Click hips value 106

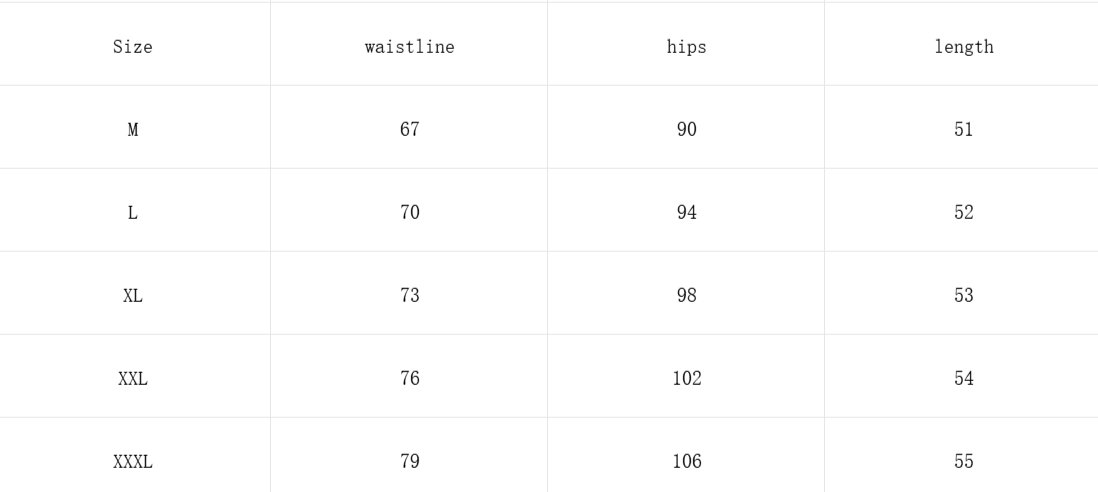686,462
